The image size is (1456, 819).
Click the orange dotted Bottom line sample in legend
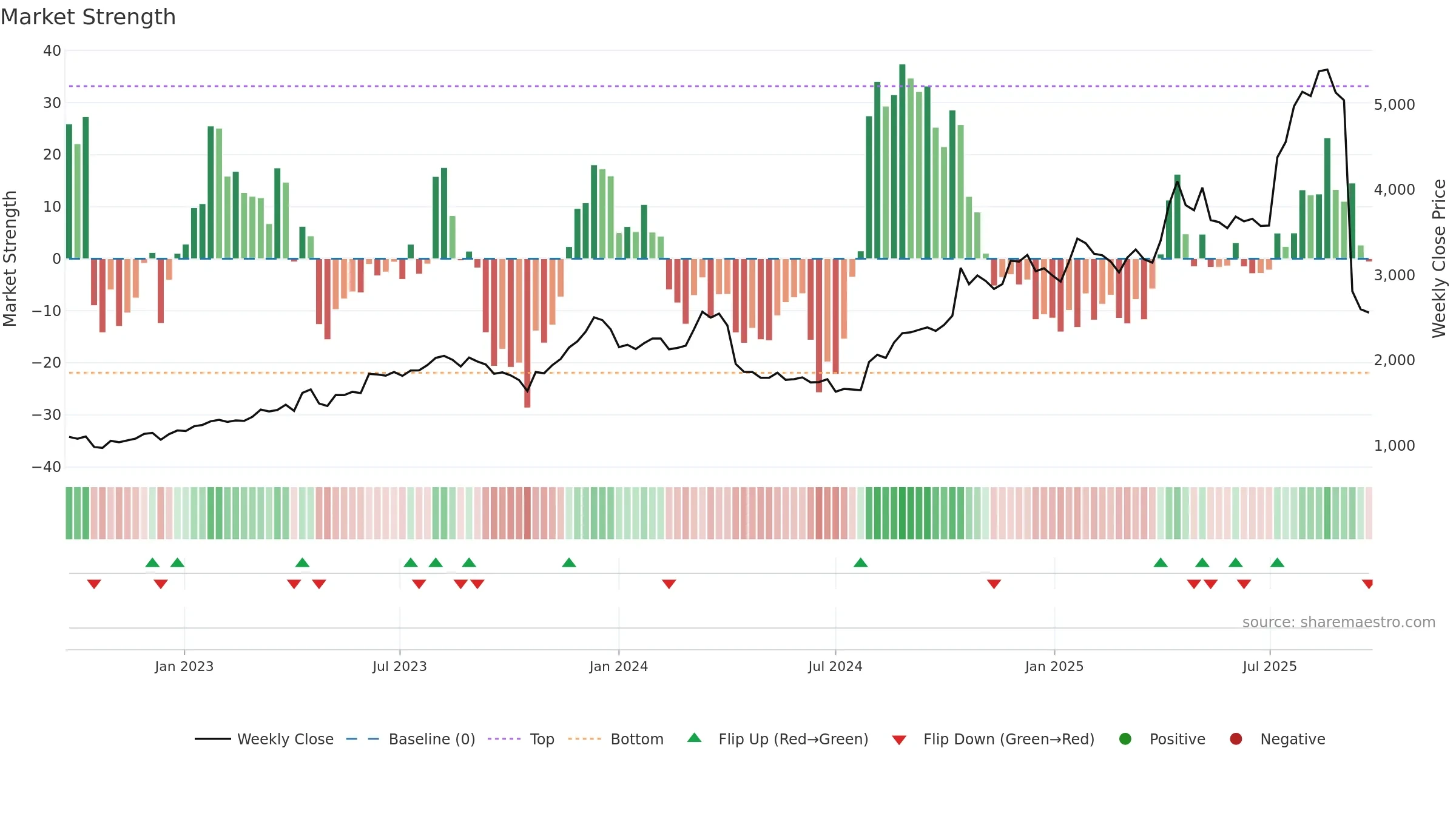[585, 739]
